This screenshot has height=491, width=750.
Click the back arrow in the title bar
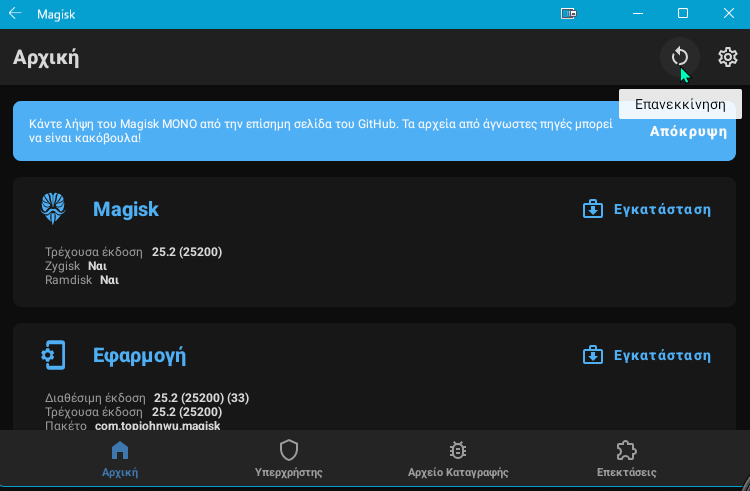point(15,14)
